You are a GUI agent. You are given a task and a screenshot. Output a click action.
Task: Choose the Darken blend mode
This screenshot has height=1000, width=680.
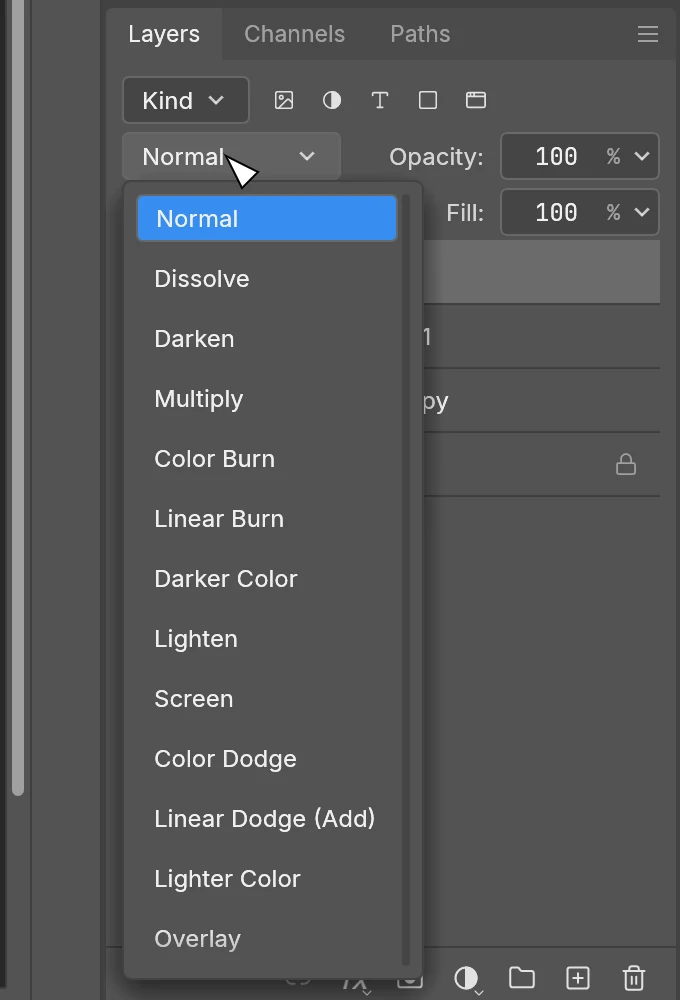pos(267,339)
